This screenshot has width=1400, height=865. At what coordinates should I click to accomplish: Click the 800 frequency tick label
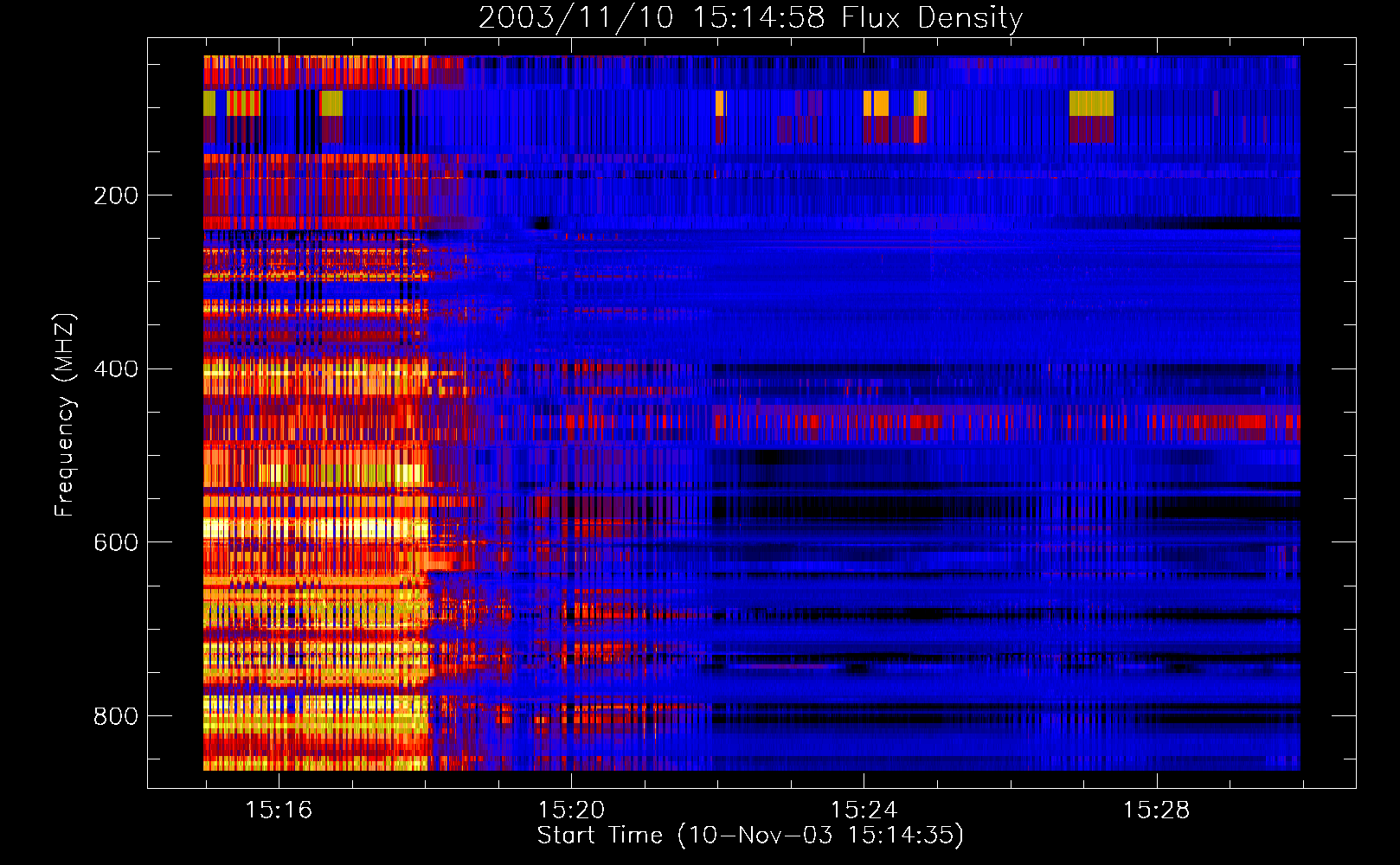(116, 716)
